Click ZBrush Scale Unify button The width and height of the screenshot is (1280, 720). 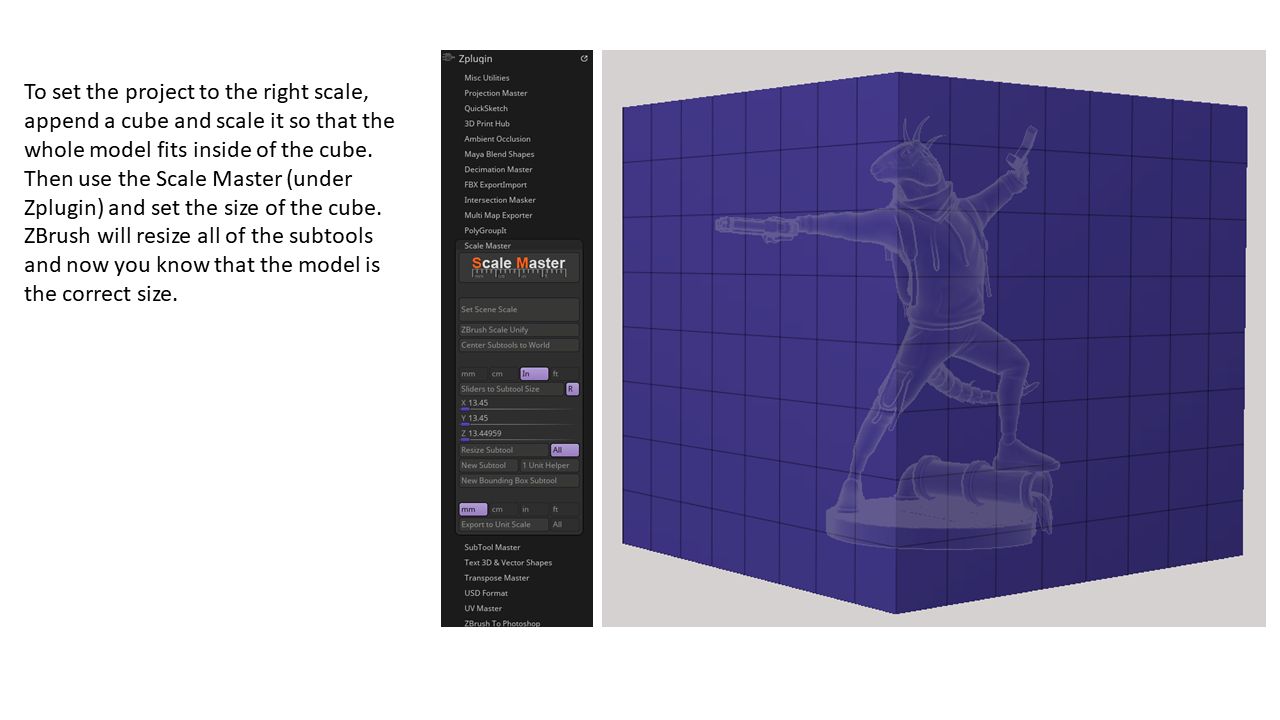519,330
